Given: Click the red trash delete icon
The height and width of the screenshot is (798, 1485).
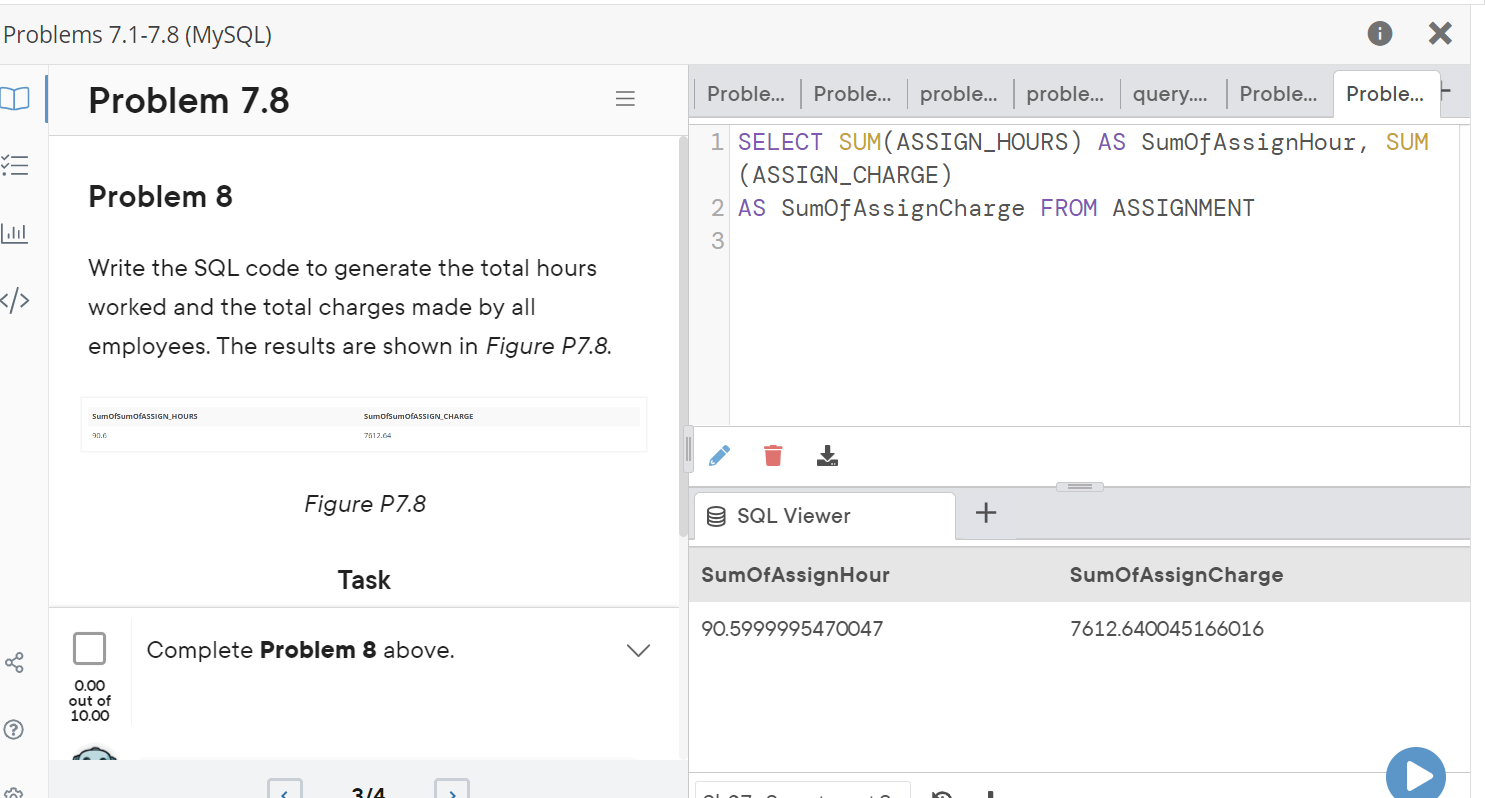Looking at the screenshot, I should coord(773,455).
